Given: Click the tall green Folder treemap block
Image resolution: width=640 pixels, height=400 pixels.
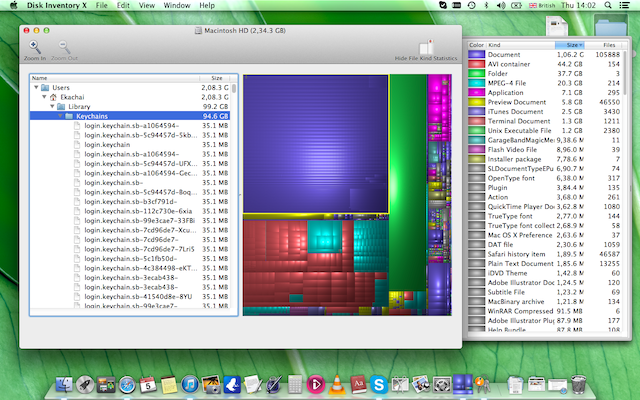Looking at the screenshot, I should (x=408, y=182).
